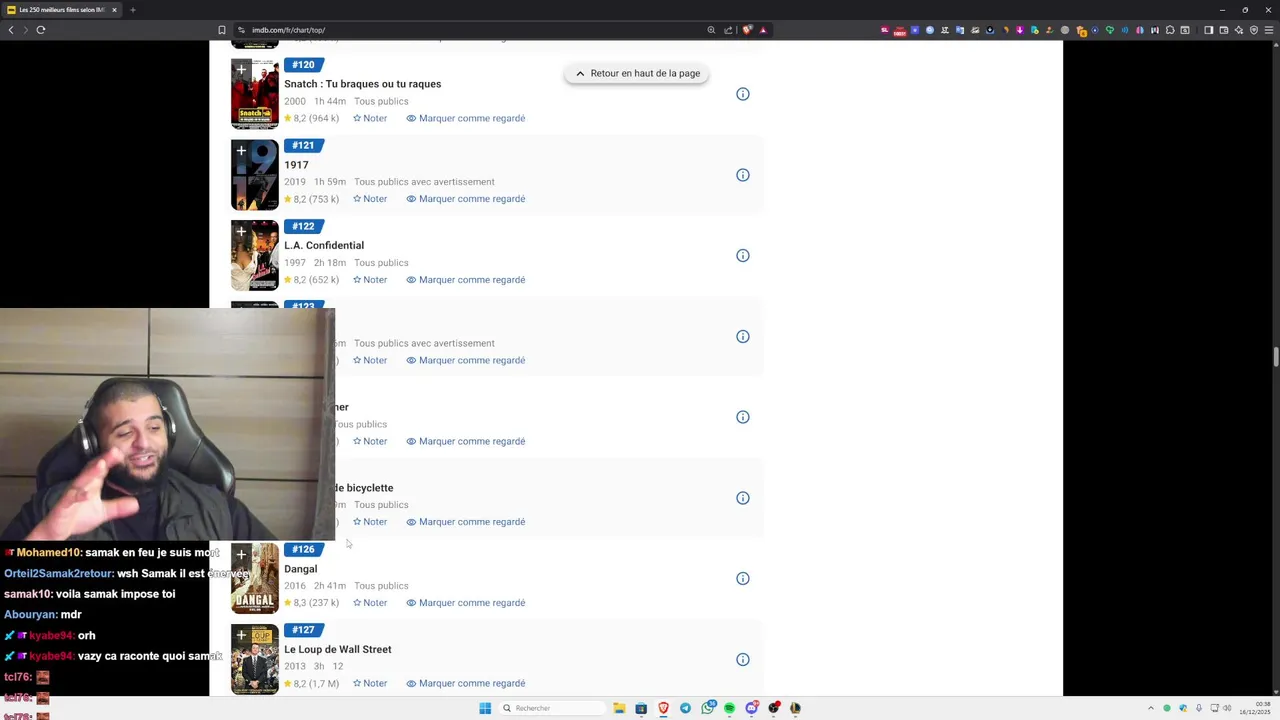The width and height of the screenshot is (1280, 720).
Task: Add L.A. Confidential to watchlist plus ribbon
Action: point(241,232)
